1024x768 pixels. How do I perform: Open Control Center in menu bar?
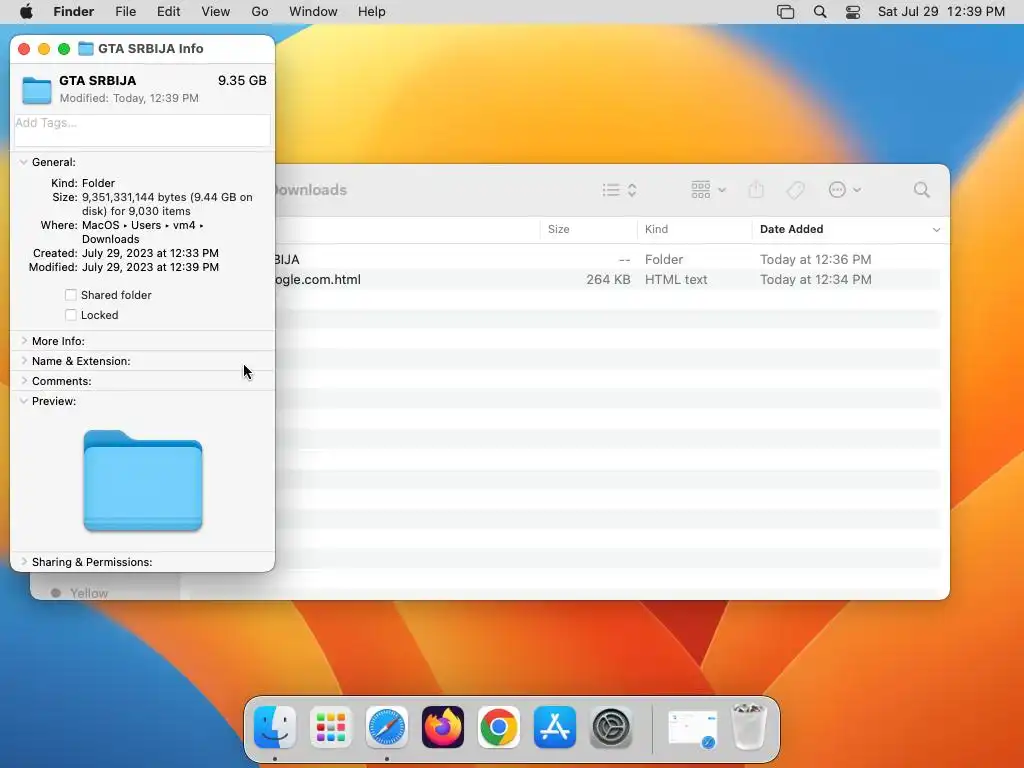tap(853, 12)
